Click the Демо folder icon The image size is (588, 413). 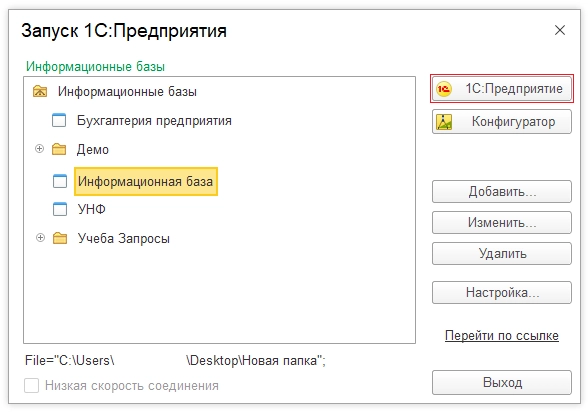click(59, 149)
